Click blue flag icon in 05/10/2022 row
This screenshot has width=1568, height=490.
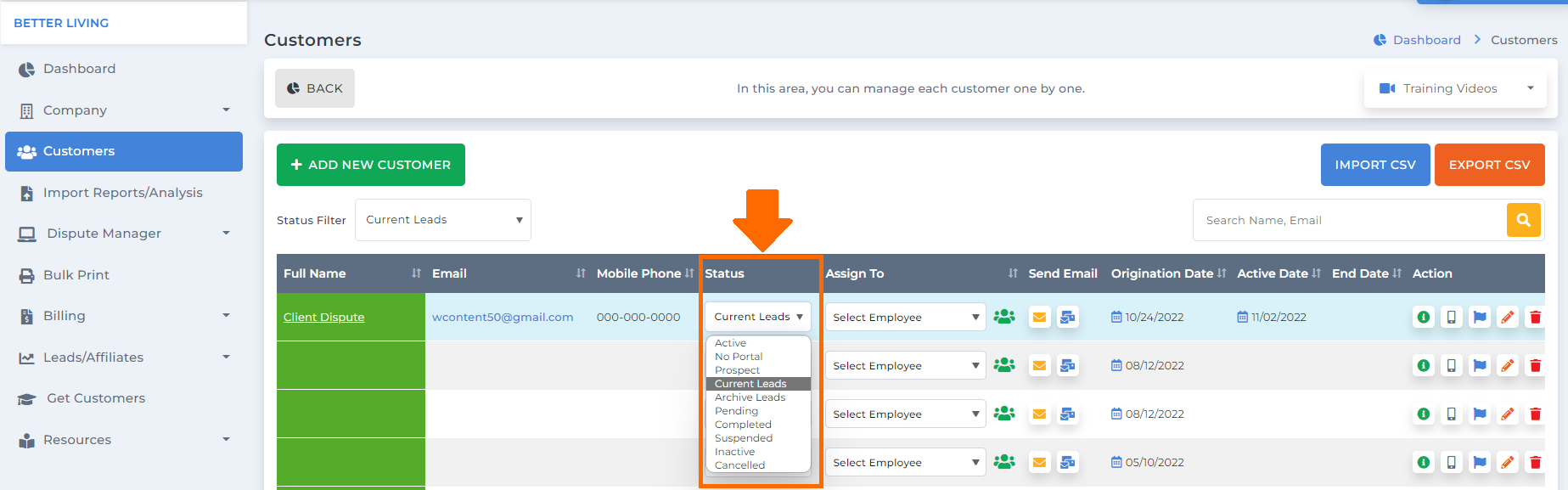point(1480,462)
